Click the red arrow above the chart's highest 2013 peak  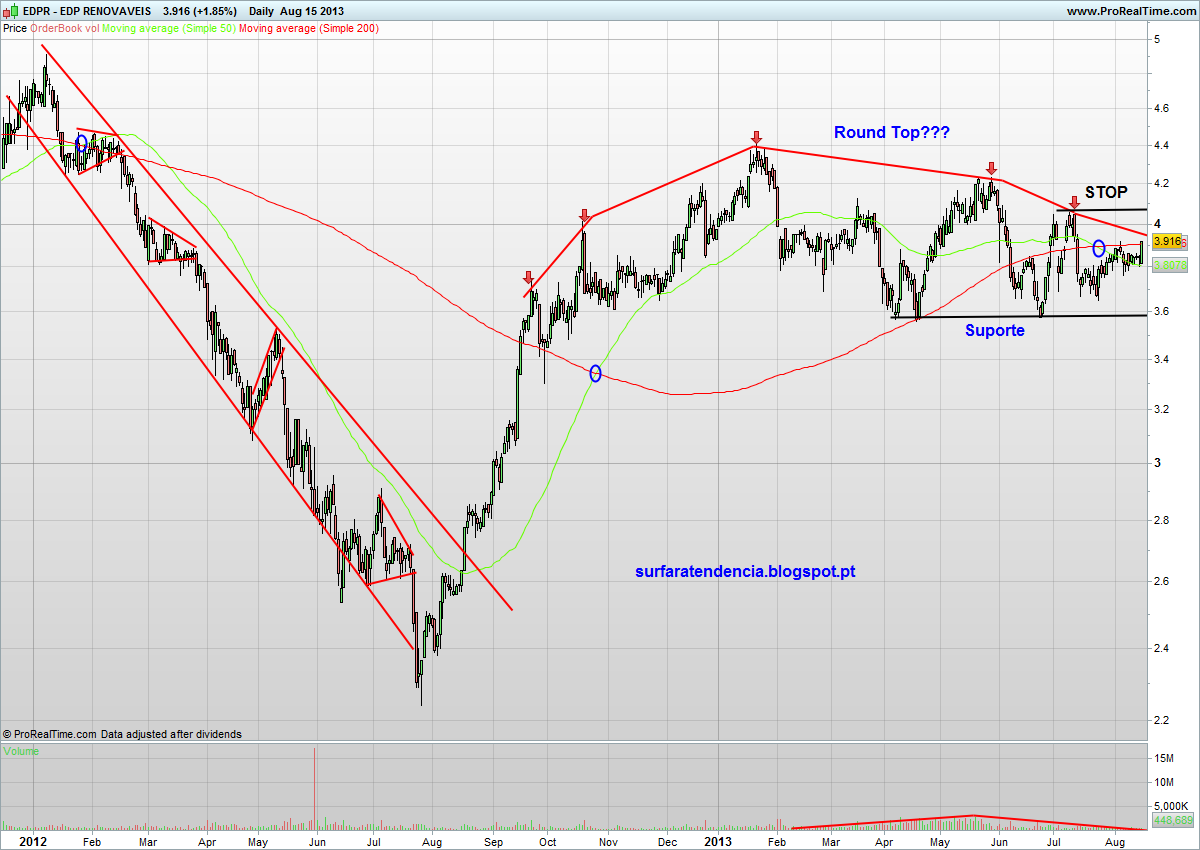pyautogui.click(x=756, y=137)
